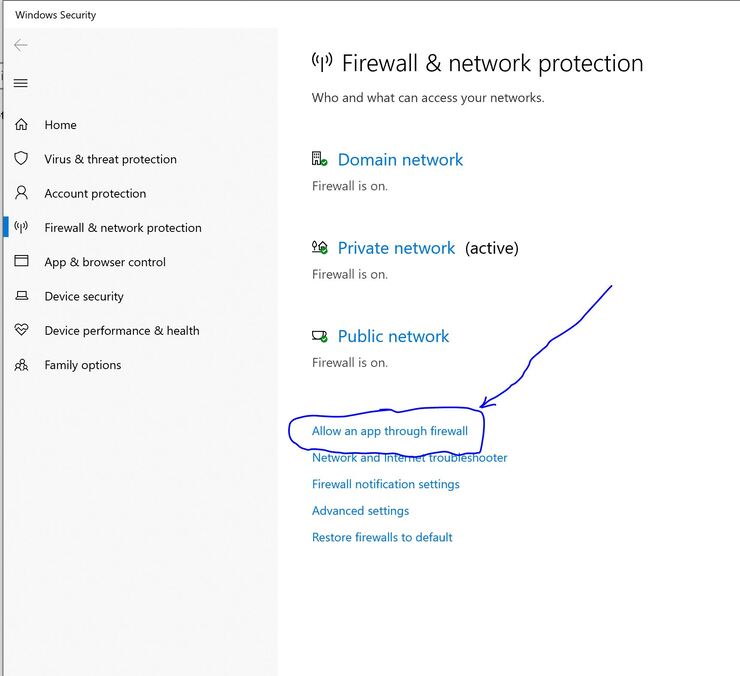Screen dimensions: 740x676
Task: Click the back arrow icon
Action: click(x=21, y=45)
